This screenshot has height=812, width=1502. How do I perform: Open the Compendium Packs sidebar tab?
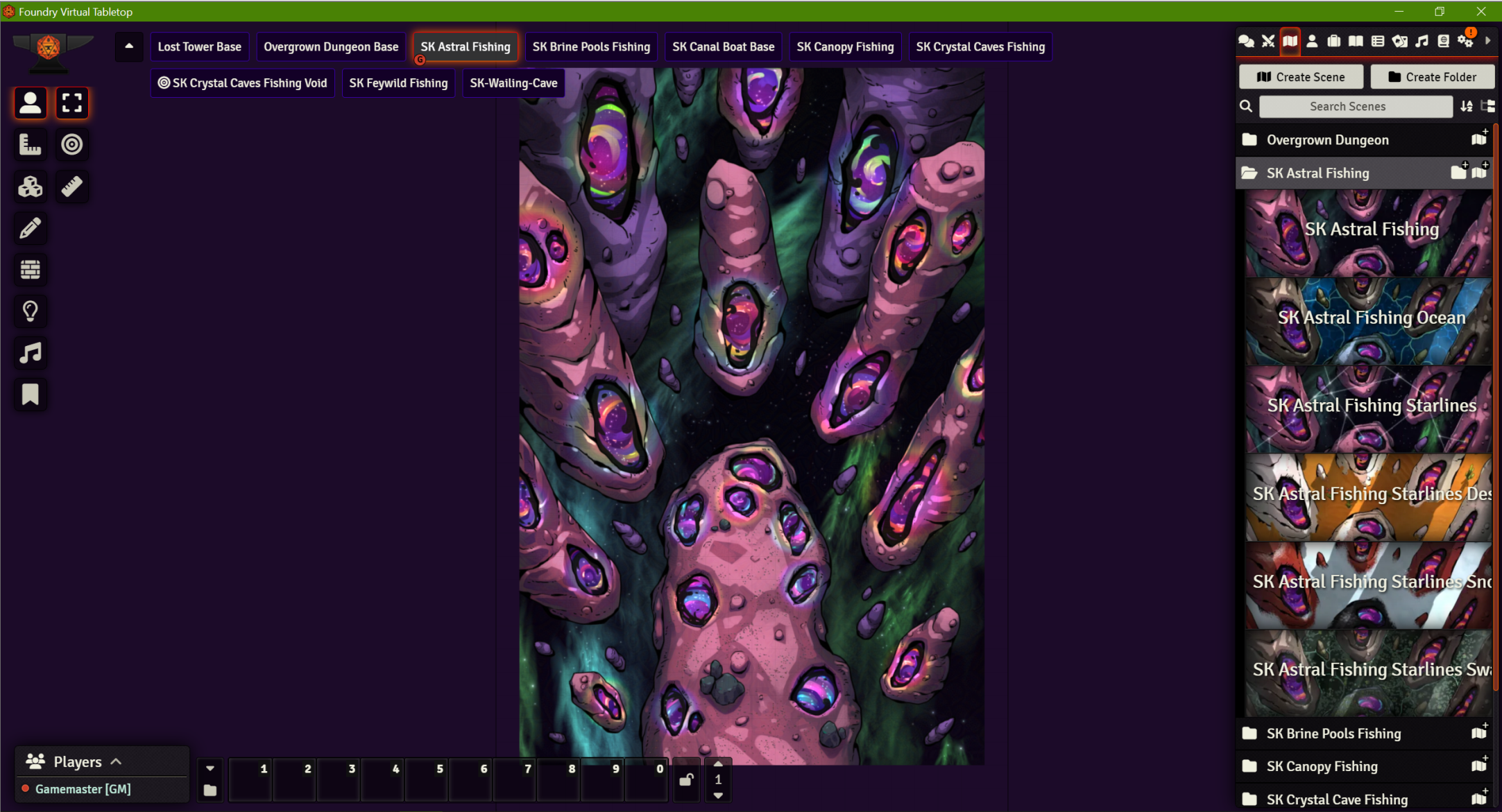[1444, 41]
